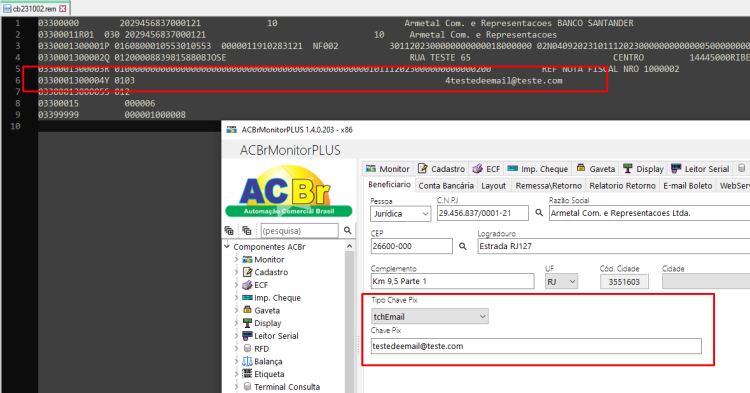The width and height of the screenshot is (750, 393).
Task: Click RUA TESTE 65 text in editor
Action: point(440,57)
